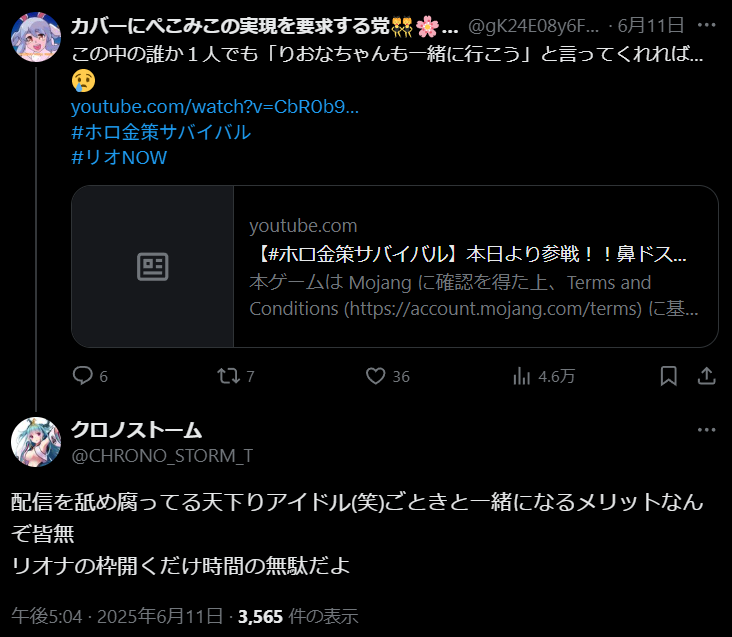Click the reply speech bubble icon
Image resolution: width=732 pixels, height=637 pixels.
coord(83,376)
